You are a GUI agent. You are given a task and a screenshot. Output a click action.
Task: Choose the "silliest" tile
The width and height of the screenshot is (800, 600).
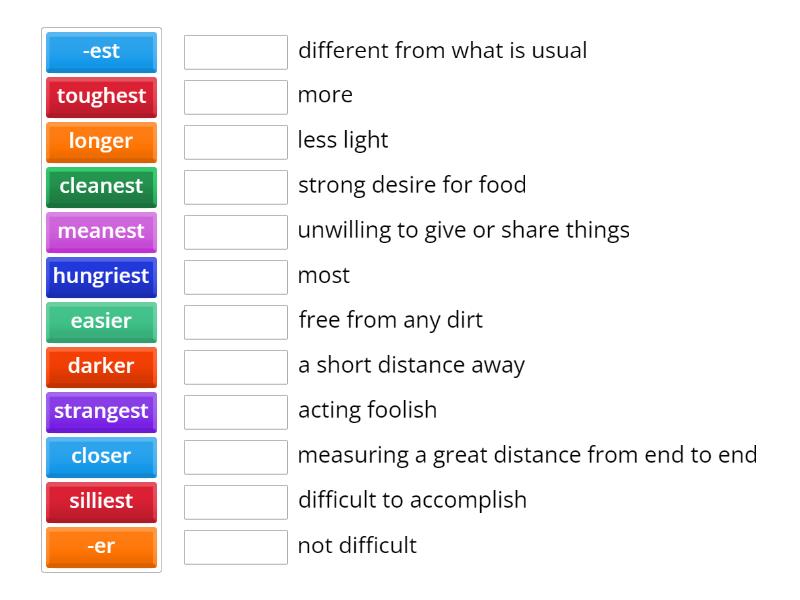coord(100,502)
